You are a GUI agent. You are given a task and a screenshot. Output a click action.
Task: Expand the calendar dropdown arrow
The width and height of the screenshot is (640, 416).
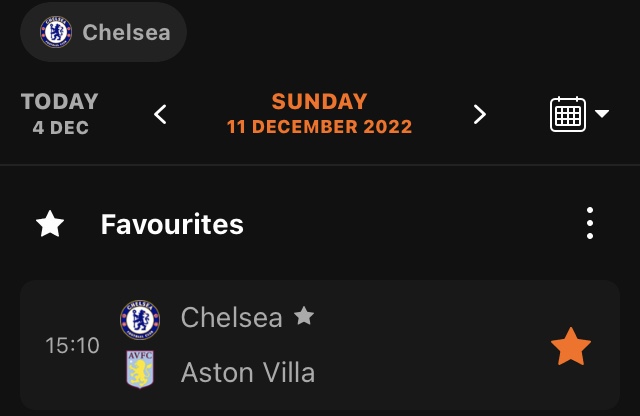pyautogui.click(x=602, y=113)
